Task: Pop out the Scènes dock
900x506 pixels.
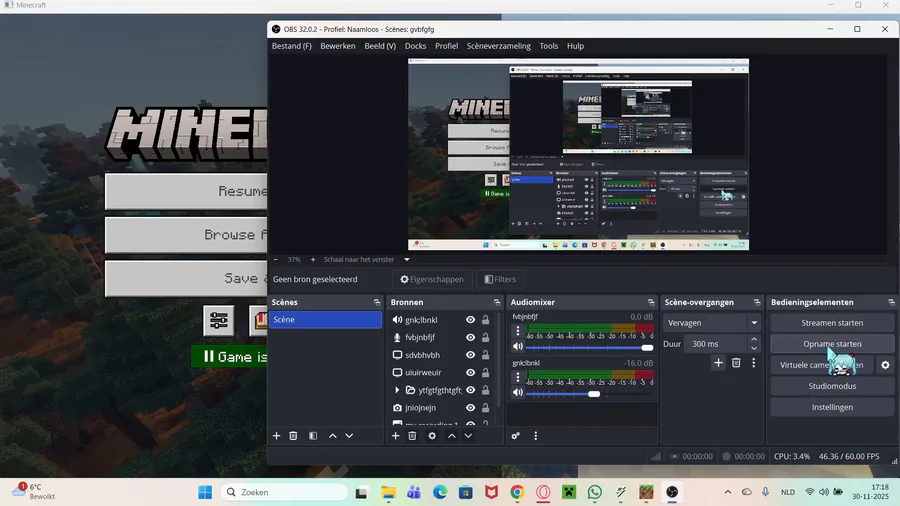Action: (377, 302)
